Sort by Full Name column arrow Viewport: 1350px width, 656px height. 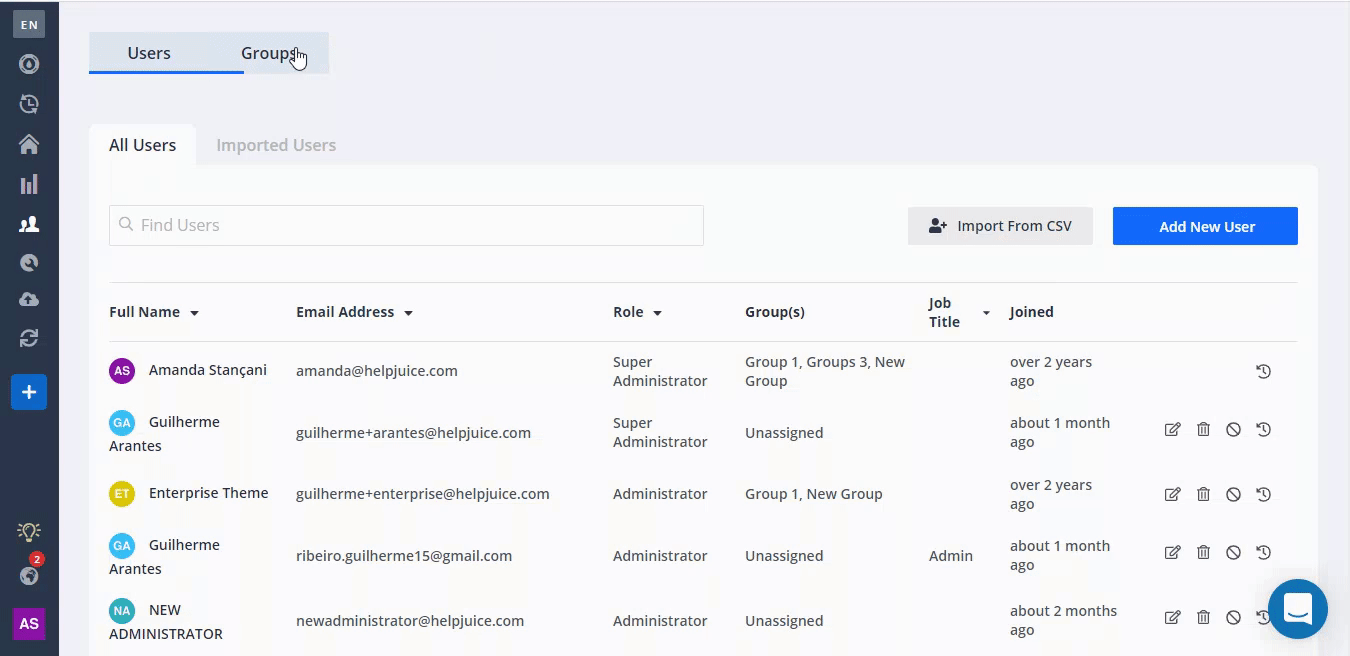[x=194, y=313]
